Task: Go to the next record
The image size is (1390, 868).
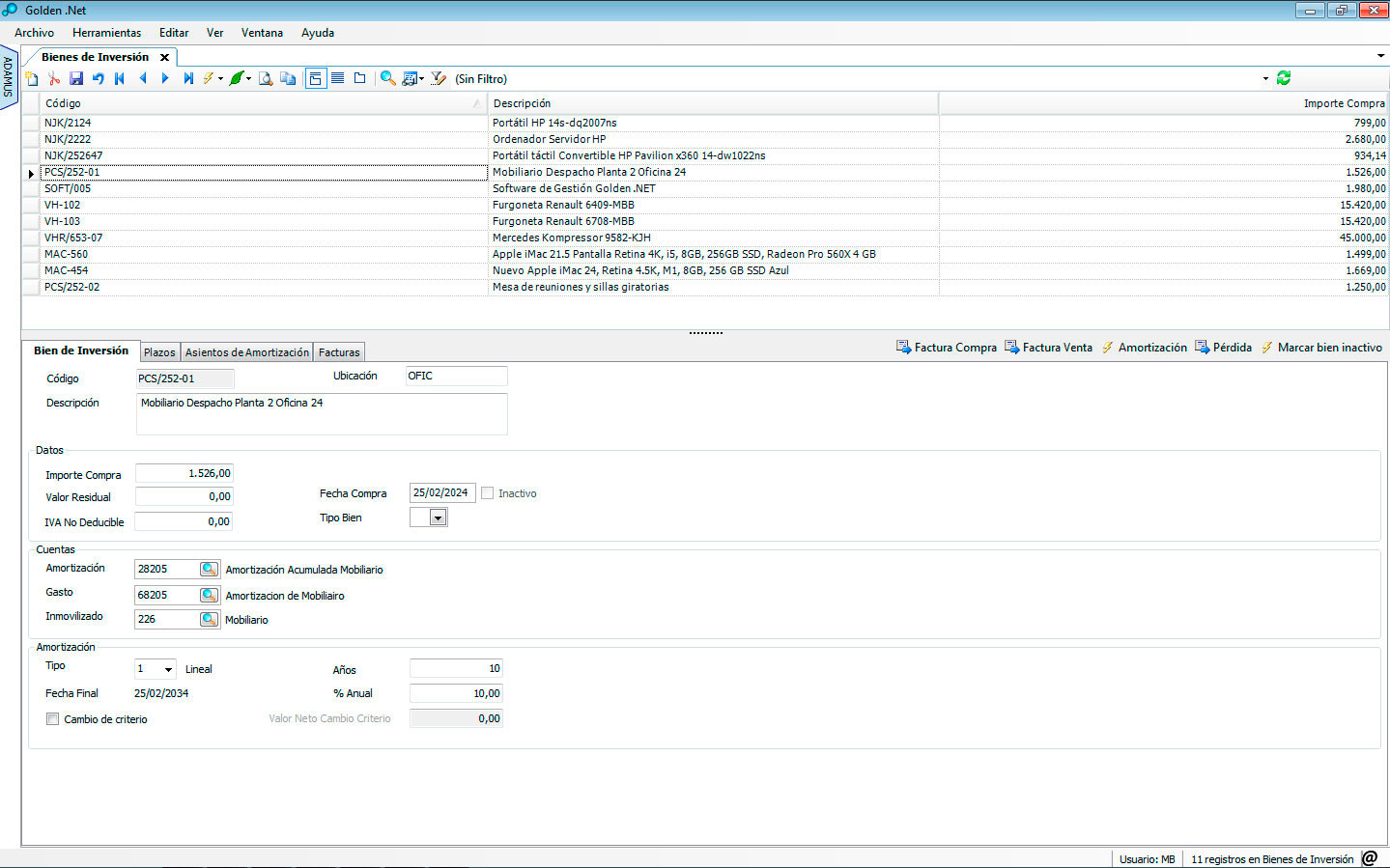Action: pyautogui.click(x=165, y=79)
